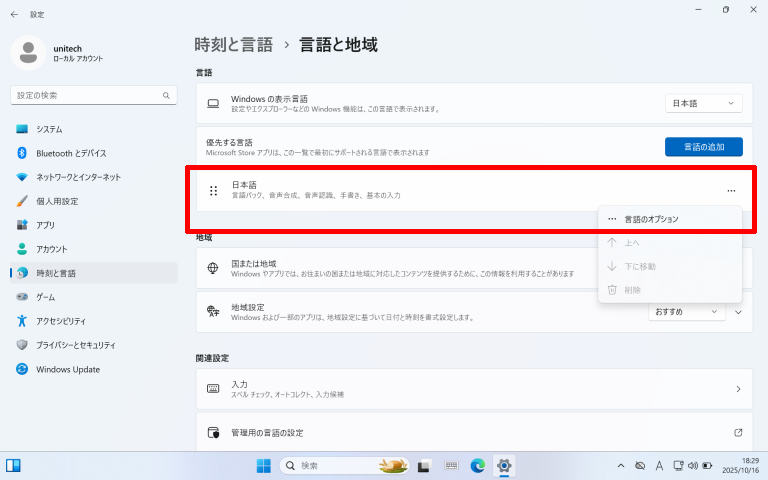Select 言語のオプション from context menu
Image resolution: width=768 pixels, height=480 pixels.
651,219
